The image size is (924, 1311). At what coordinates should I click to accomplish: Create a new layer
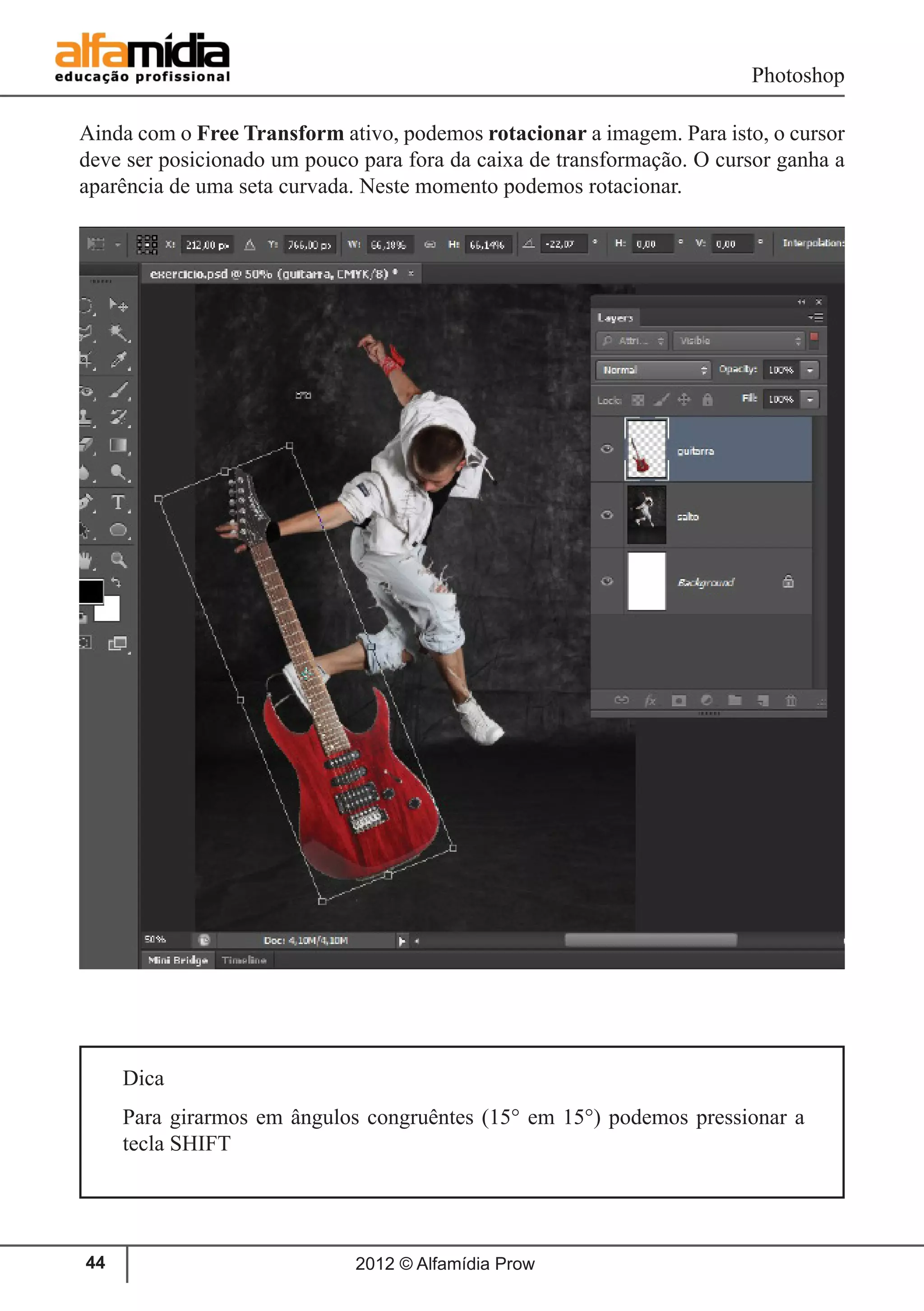pyautogui.click(x=763, y=701)
